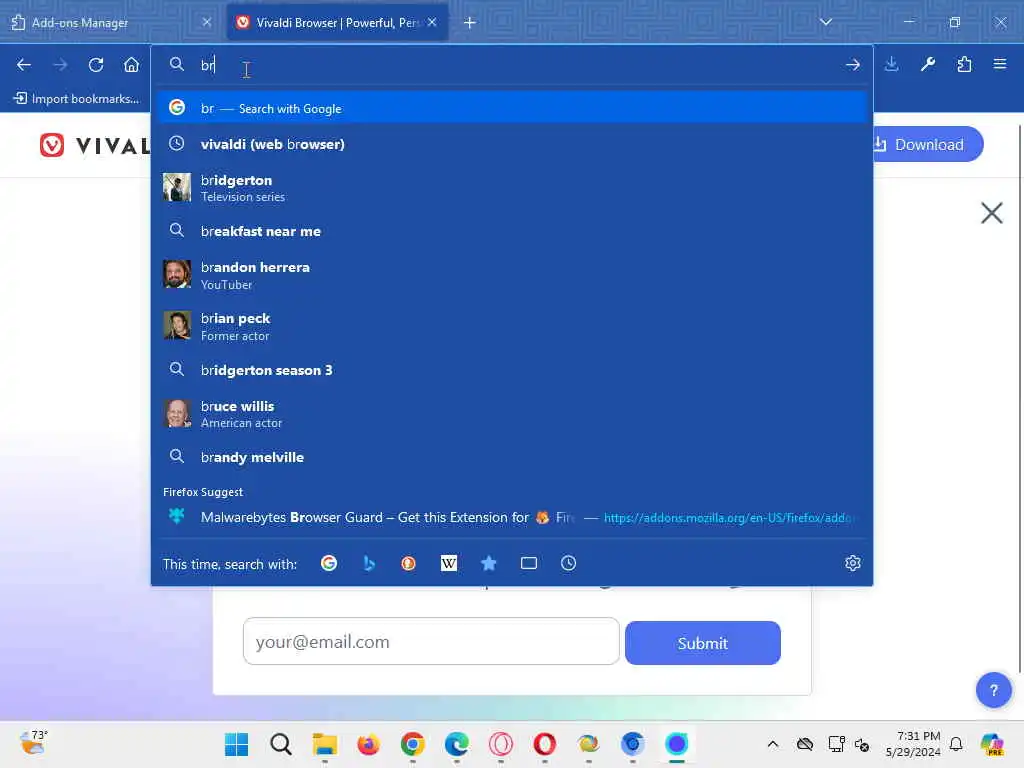Screen dimensions: 1024x768
Task: Pick the 'brandon herrera' YouTuber suggestion
Action: click(x=512, y=275)
